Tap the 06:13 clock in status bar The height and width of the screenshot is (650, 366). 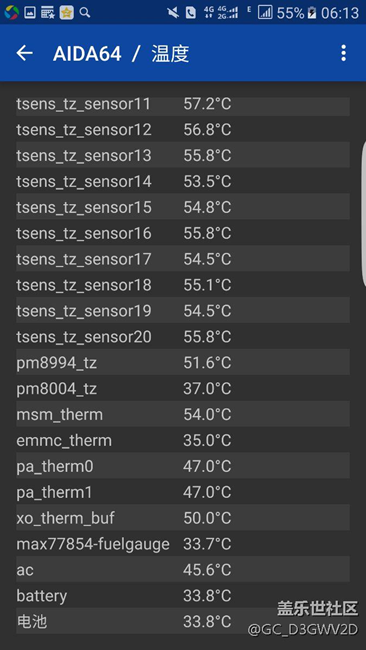click(340, 13)
